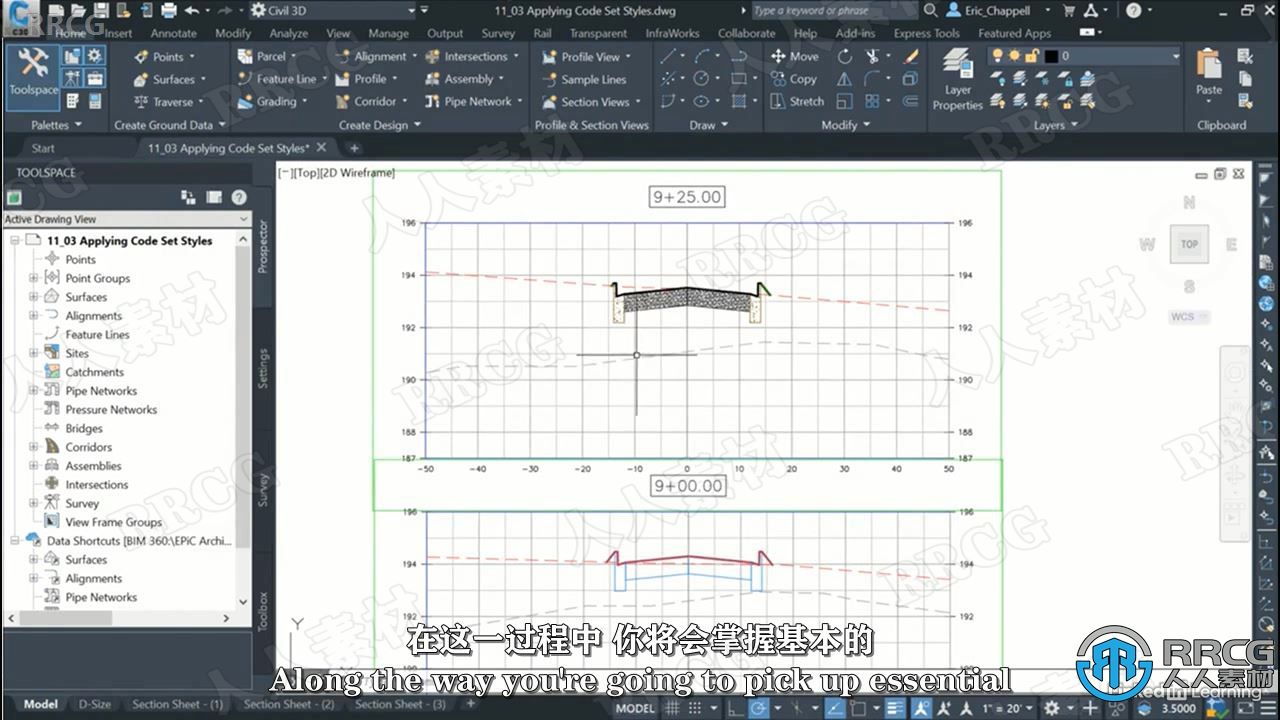This screenshot has height=720, width=1280.
Task: Click the Move button
Action: click(794, 57)
